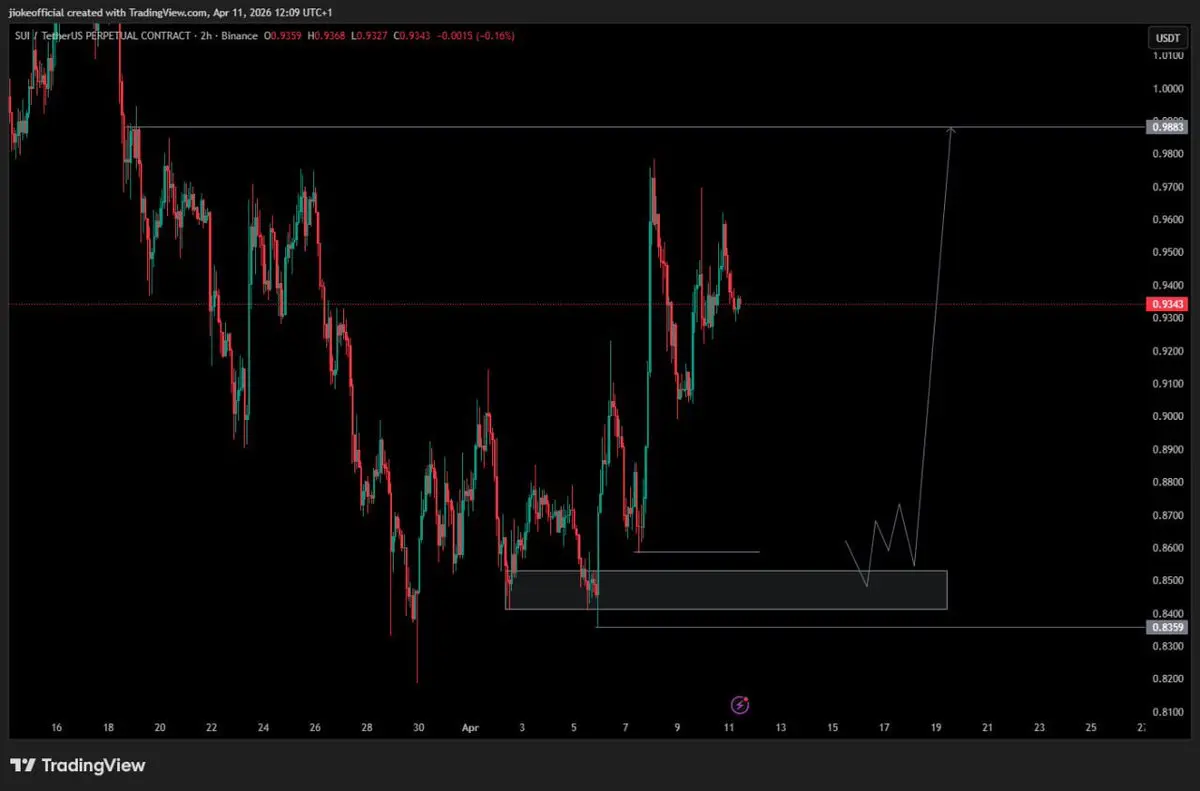Click the 0.9800 price axis tick

[x=1167, y=153]
